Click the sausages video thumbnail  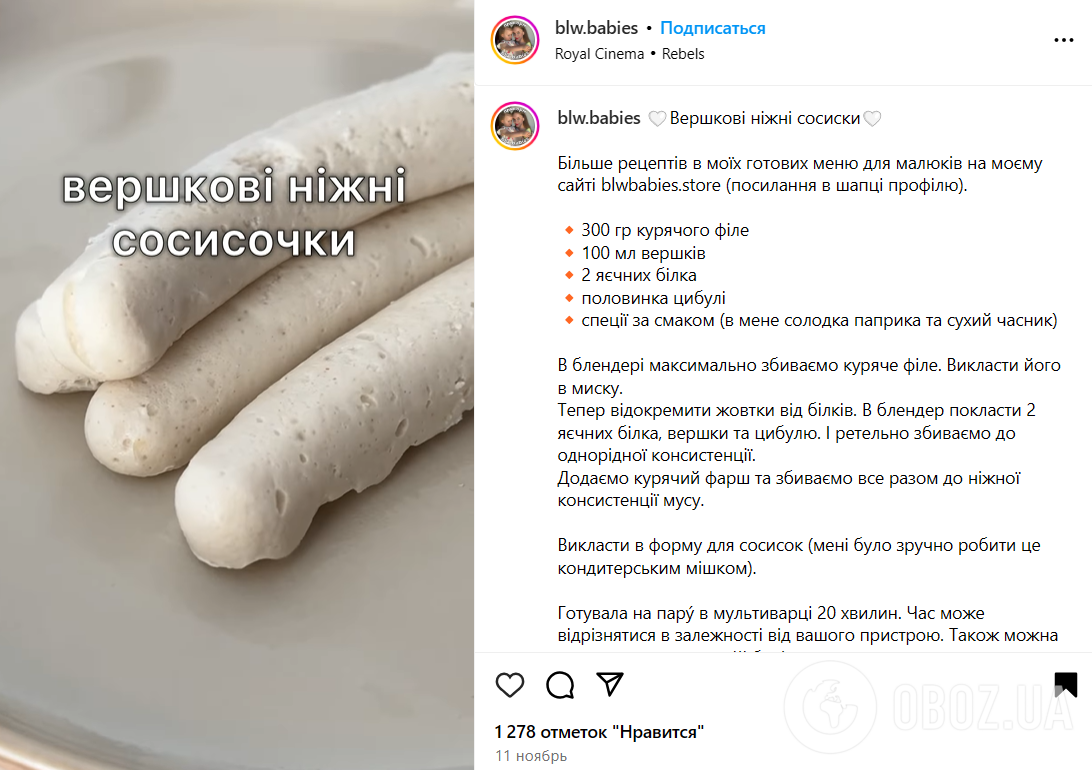click(x=237, y=385)
